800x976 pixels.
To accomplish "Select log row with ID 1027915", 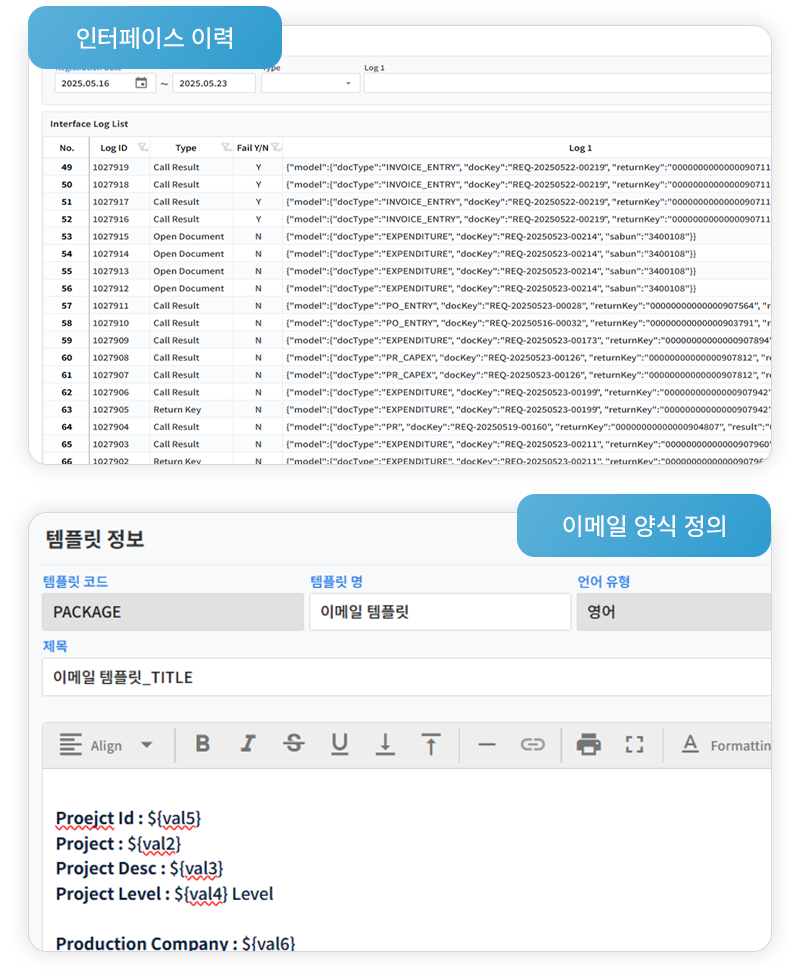I will click(x=110, y=237).
